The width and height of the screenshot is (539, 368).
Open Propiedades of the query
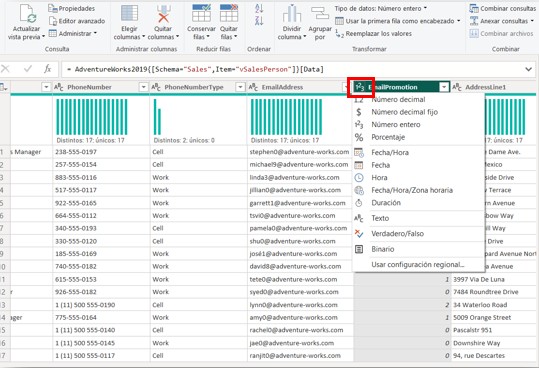point(72,8)
